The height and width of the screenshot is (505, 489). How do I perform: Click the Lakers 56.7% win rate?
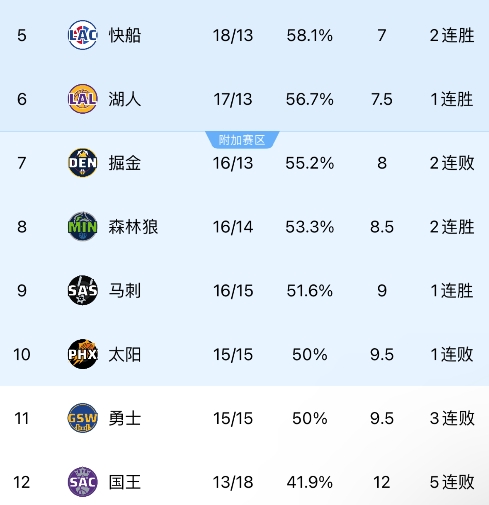point(309,99)
